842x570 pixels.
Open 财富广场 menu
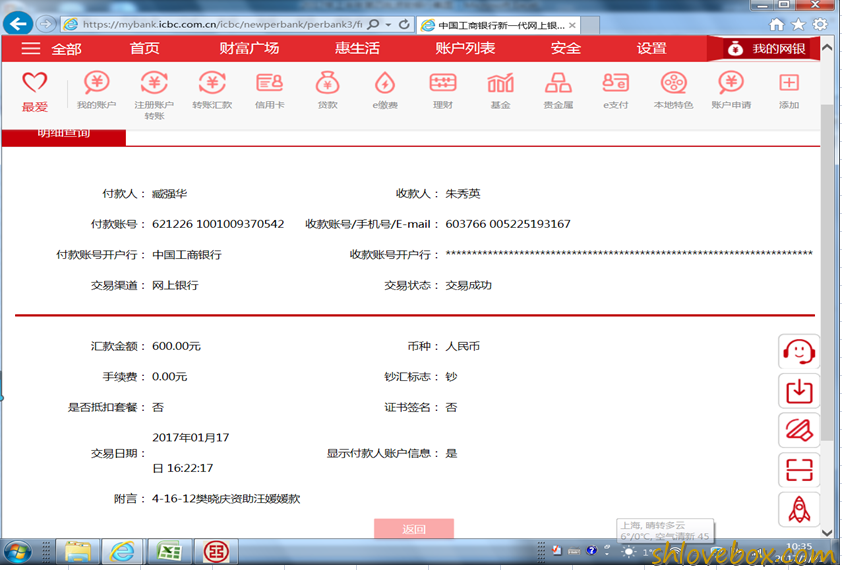[x=249, y=48]
